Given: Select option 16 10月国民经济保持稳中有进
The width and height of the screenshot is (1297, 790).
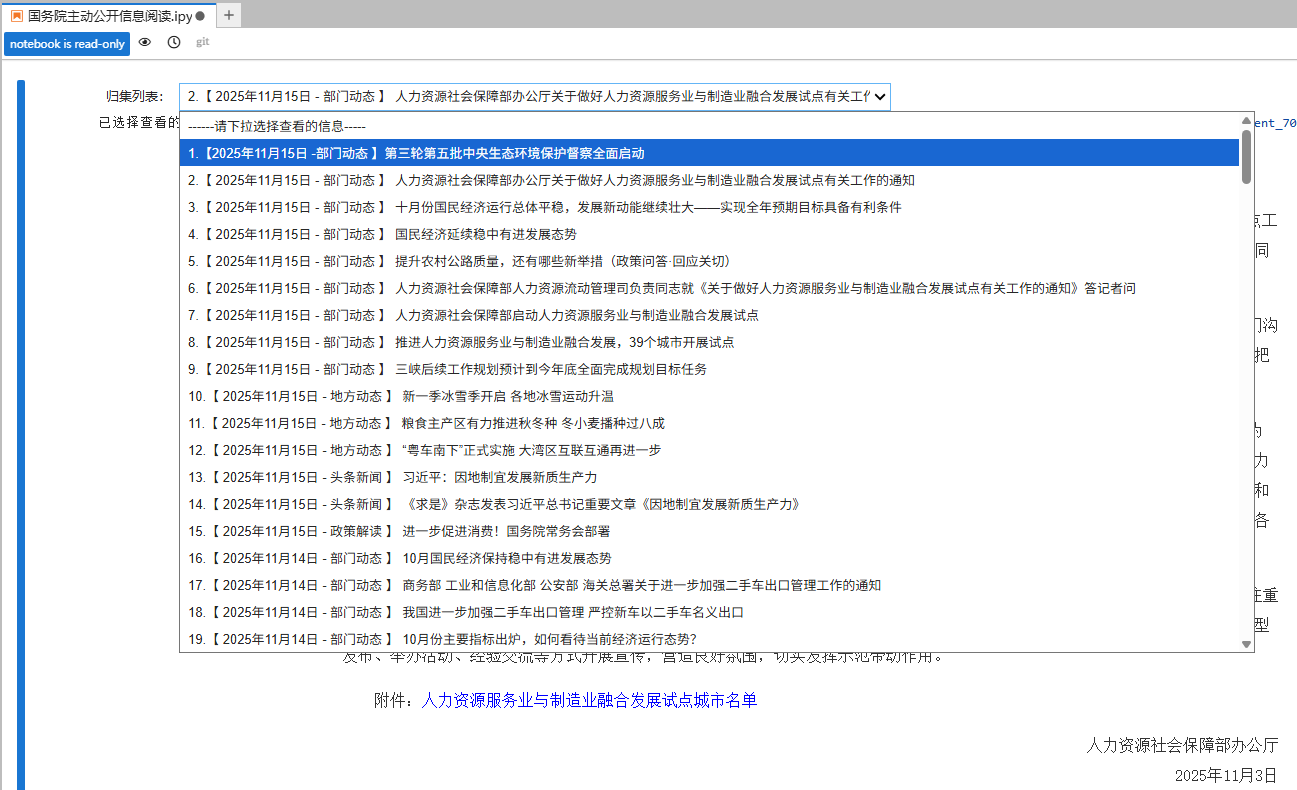Looking at the screenshot, I should [x=709, y=558].
